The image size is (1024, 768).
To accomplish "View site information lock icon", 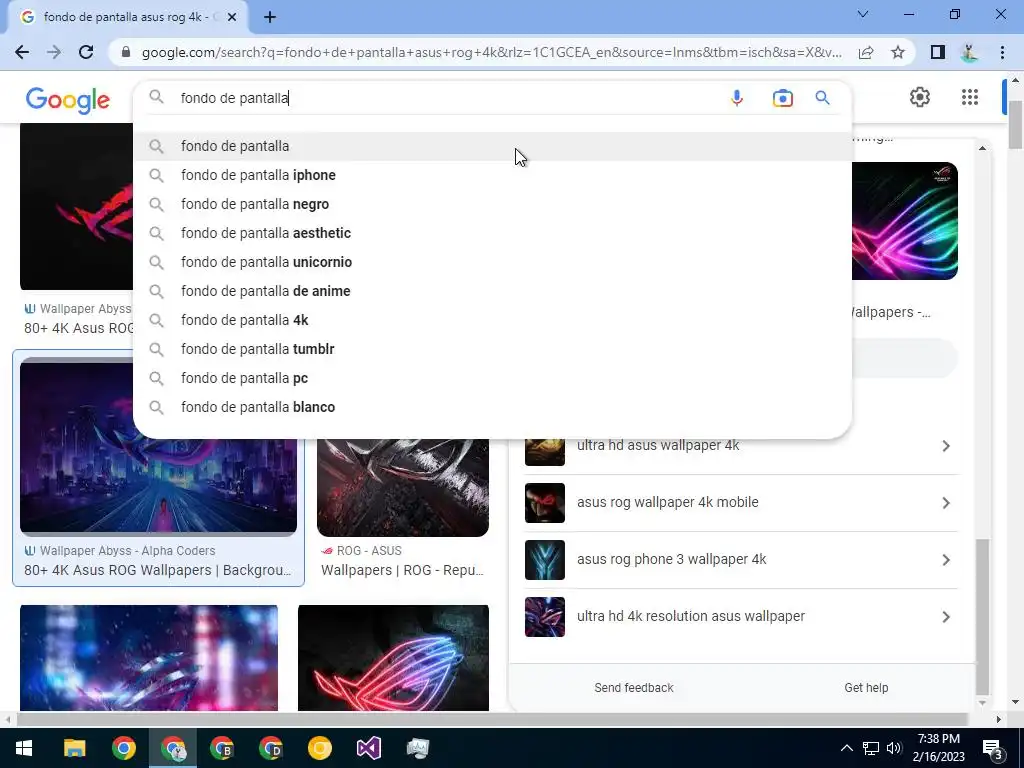I will 126,52.
